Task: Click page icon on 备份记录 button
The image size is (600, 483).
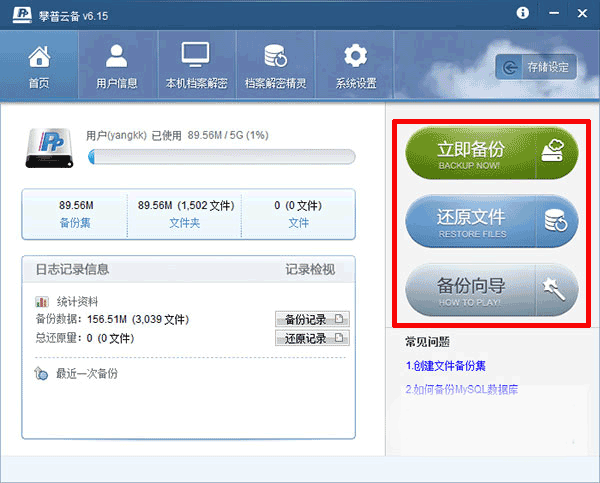Action: 339,318
